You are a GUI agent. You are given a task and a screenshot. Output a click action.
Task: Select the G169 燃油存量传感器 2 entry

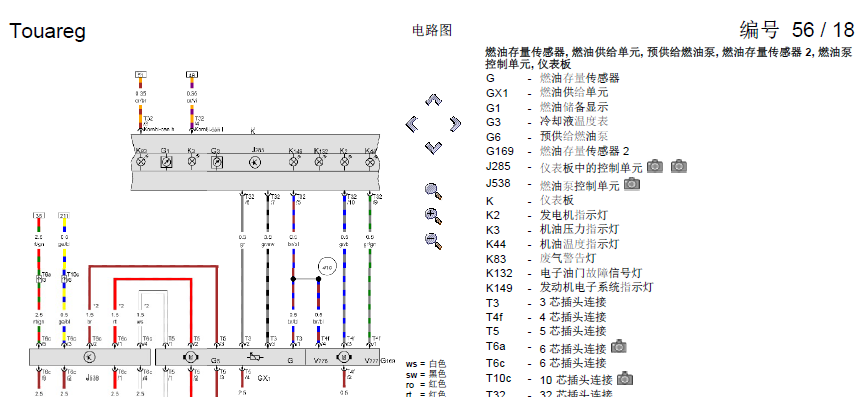[x=557, y=151]
